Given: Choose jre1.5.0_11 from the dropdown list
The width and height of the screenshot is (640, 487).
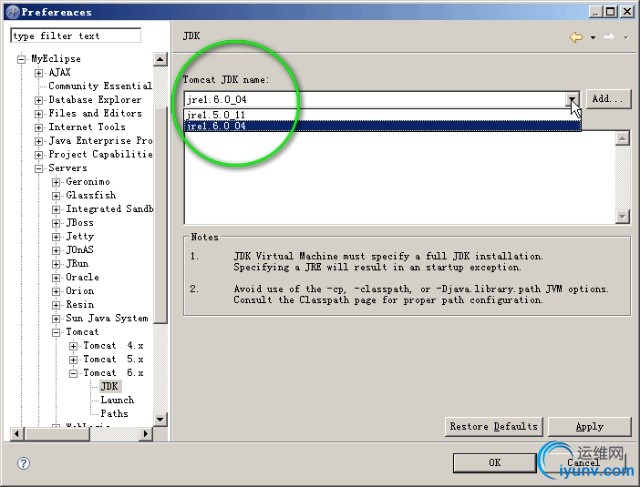Looking at the screenshot, I should point(383,115).
